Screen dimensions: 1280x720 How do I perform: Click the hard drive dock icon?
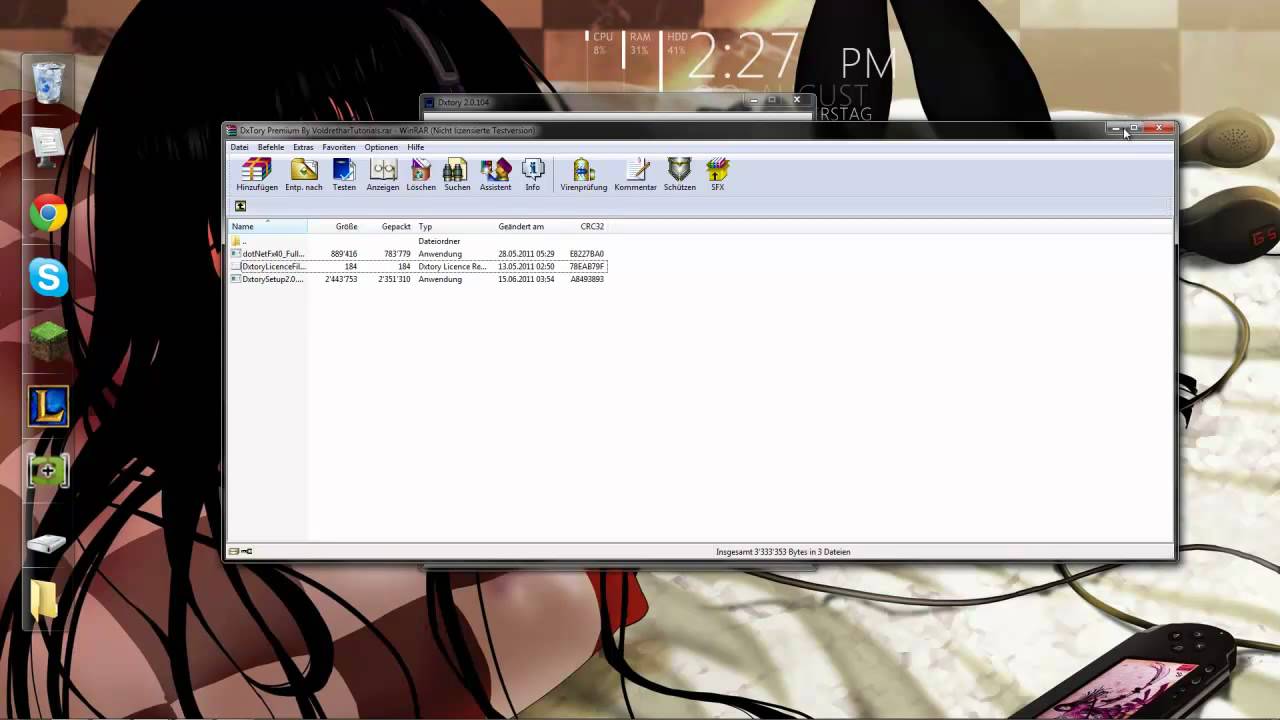pyautogui.click(x=47, y=543)
